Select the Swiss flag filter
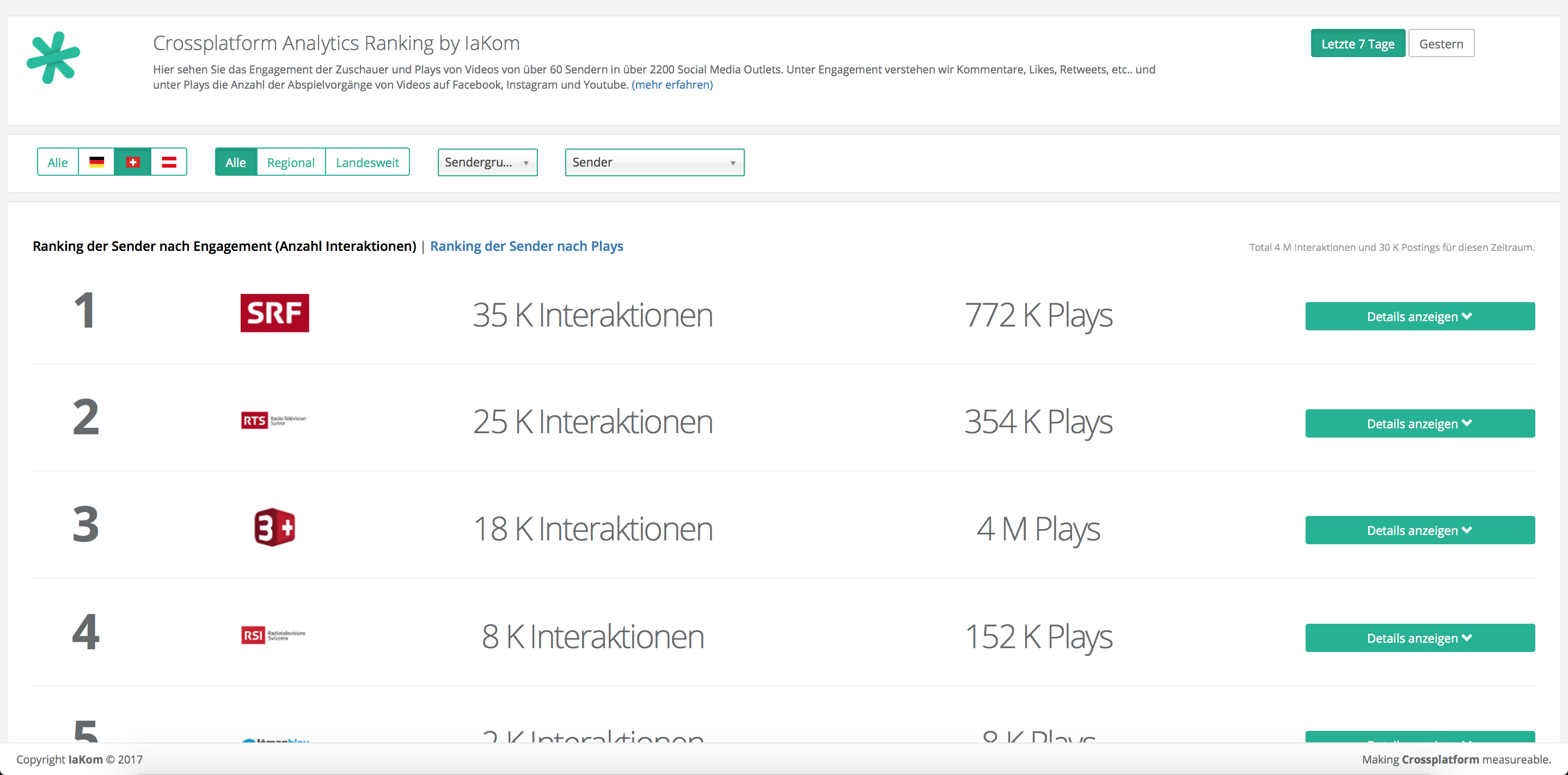 [x=133, y=162]
